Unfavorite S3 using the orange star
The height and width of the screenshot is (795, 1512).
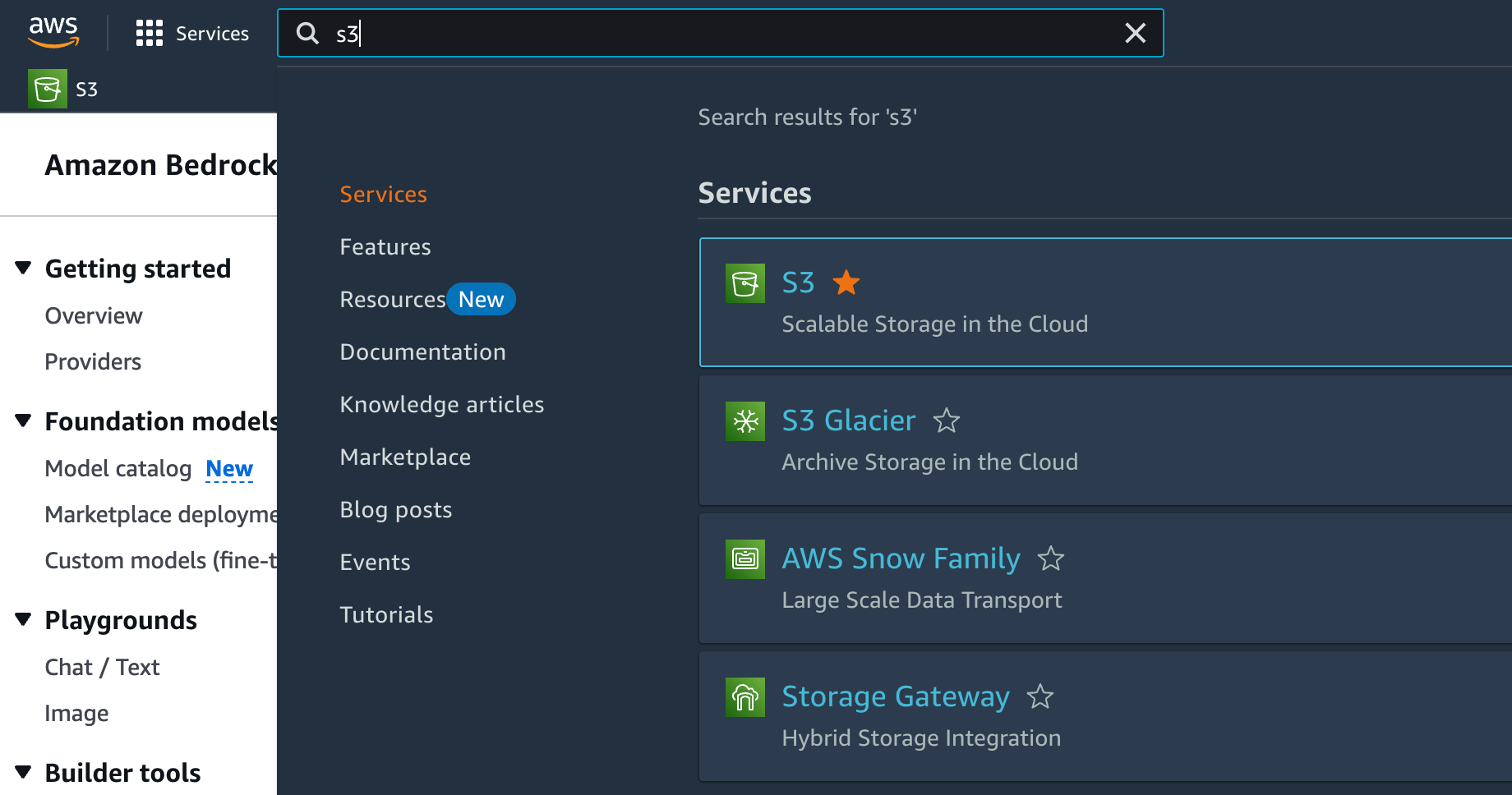[x=846, y=283]
